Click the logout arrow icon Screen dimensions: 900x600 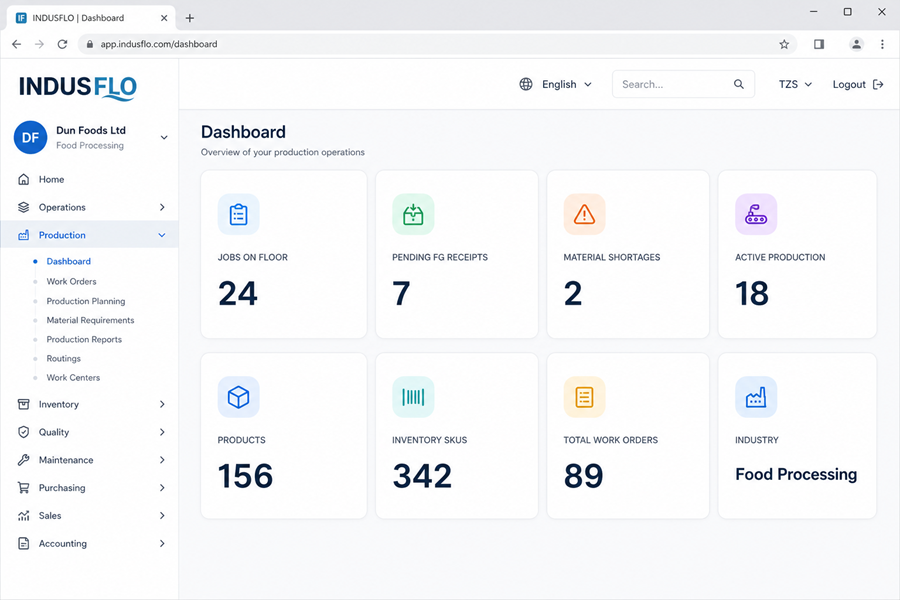(878, 84)
